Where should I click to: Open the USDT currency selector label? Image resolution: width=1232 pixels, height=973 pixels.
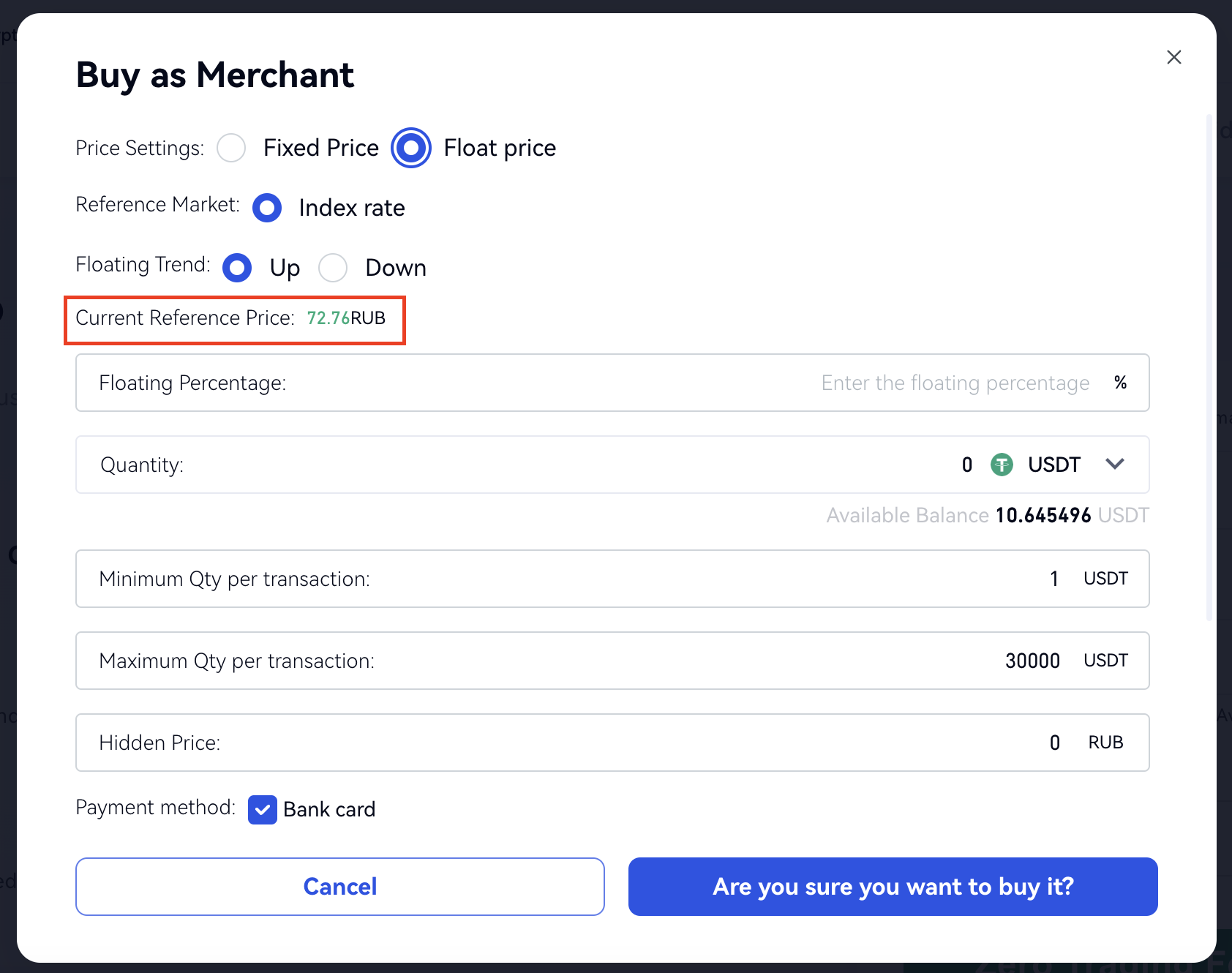1053,465
